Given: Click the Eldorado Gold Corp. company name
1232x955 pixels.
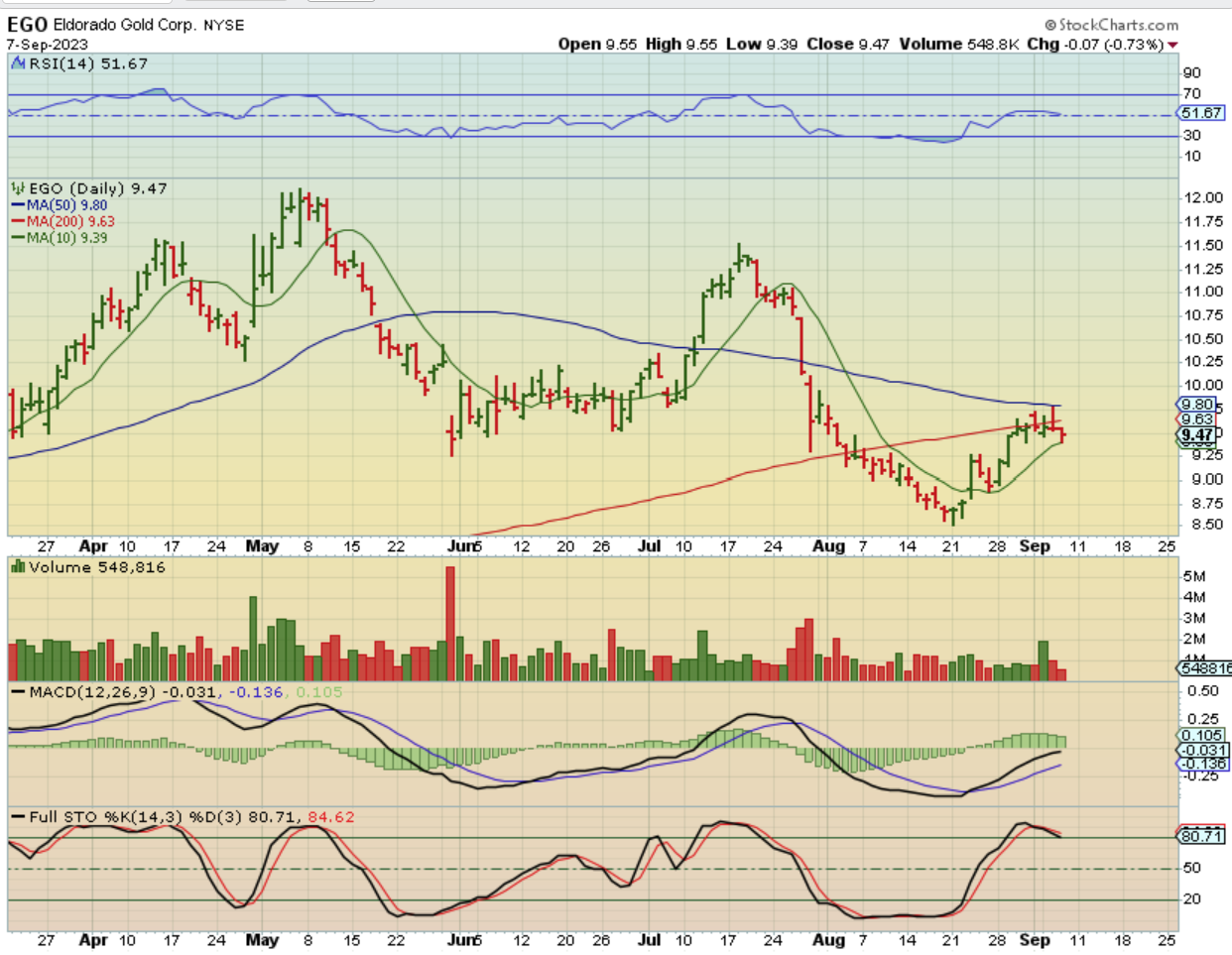Looking at the screenshot, I should tap(125, 25).
